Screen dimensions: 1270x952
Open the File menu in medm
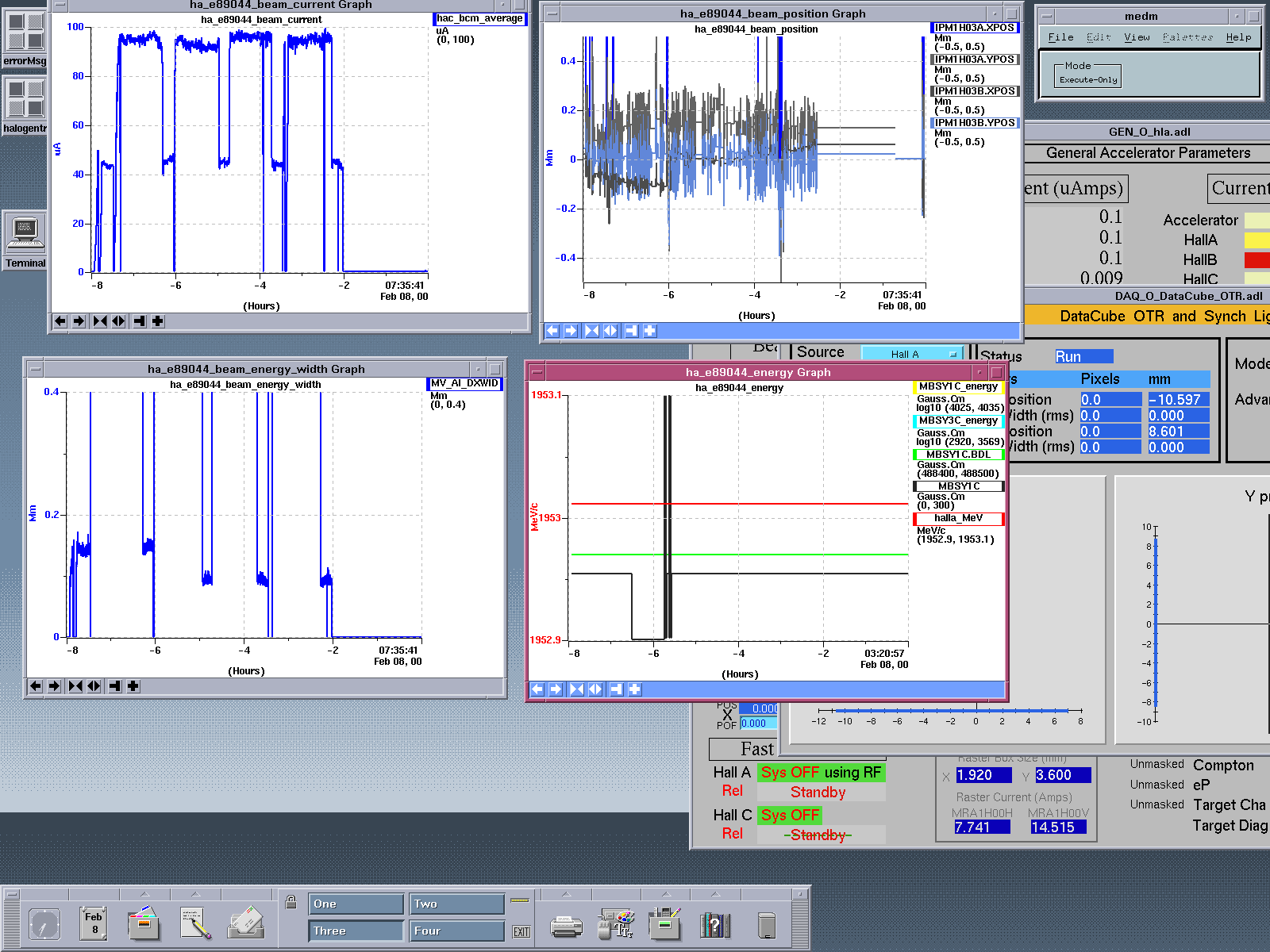1060,37
